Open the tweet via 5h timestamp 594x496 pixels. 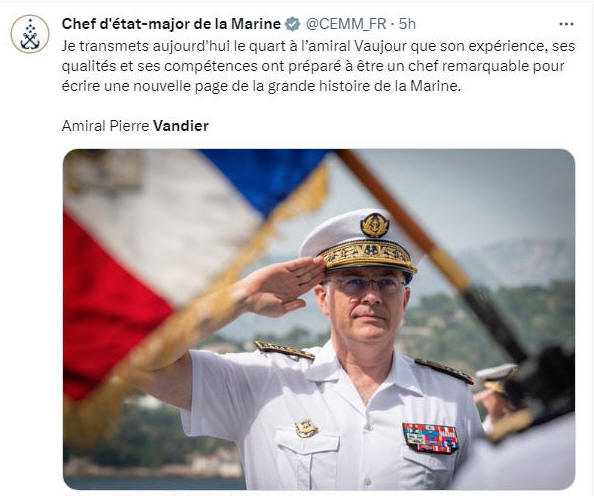(407, 24)
